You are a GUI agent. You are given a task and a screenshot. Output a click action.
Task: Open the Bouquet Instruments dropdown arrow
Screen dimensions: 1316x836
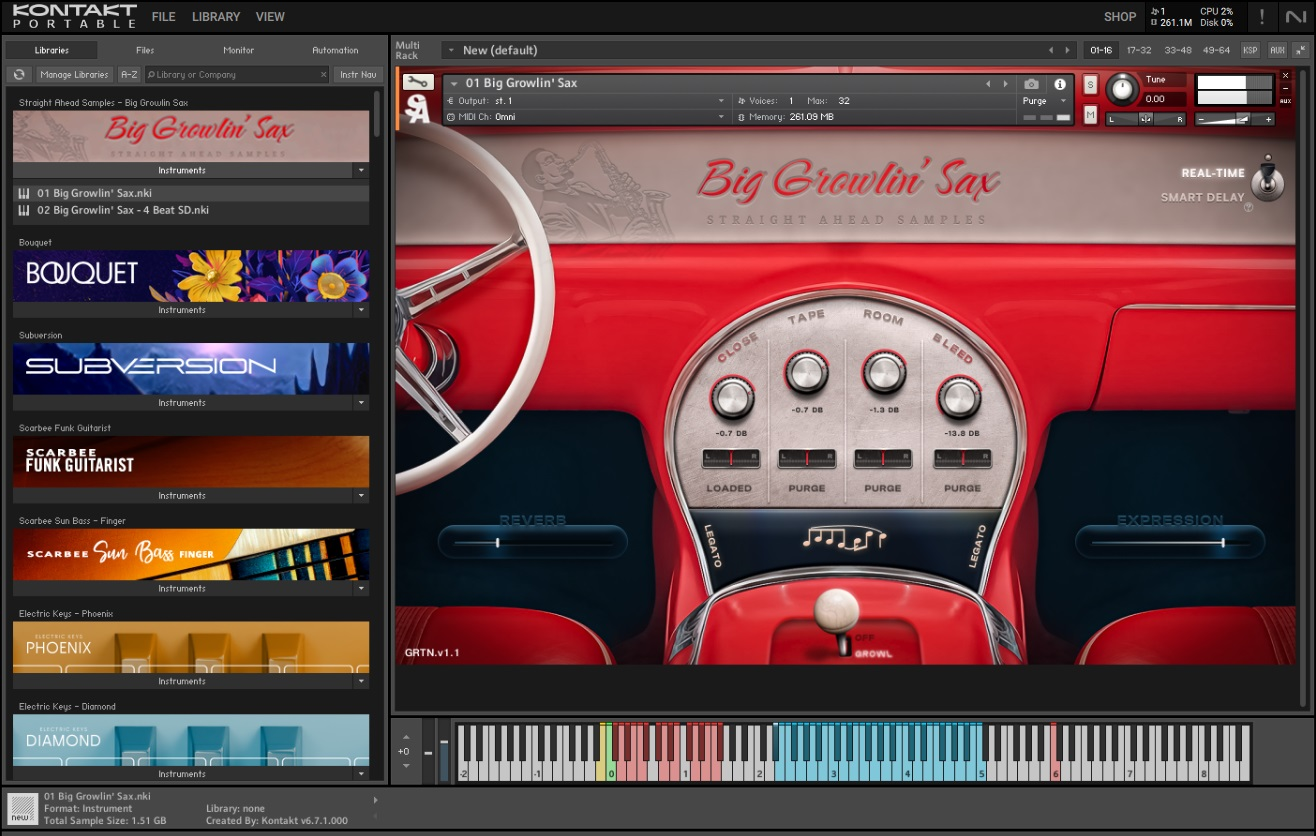coord(361,310)
